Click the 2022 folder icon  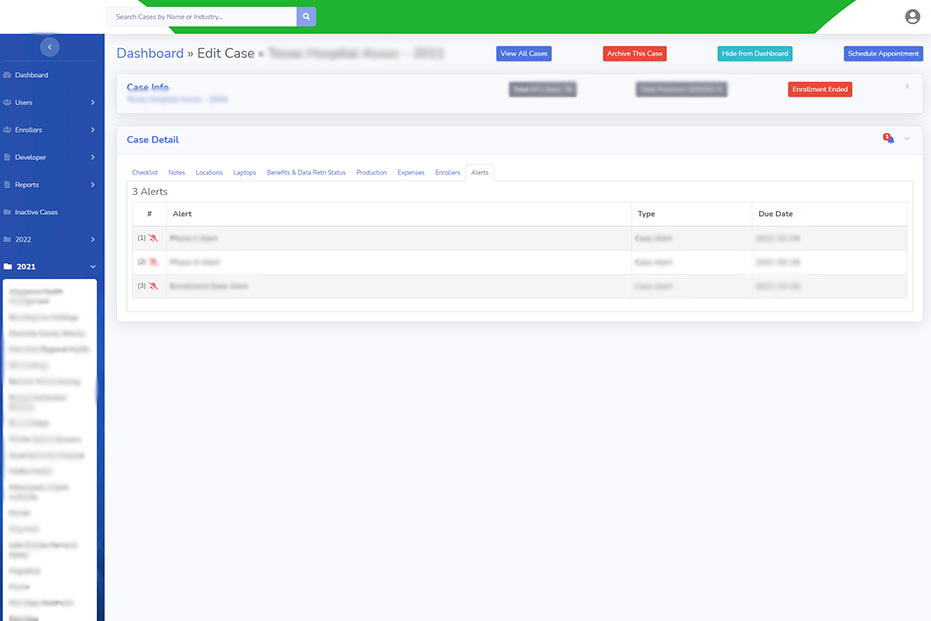click(x=7, y=239)
